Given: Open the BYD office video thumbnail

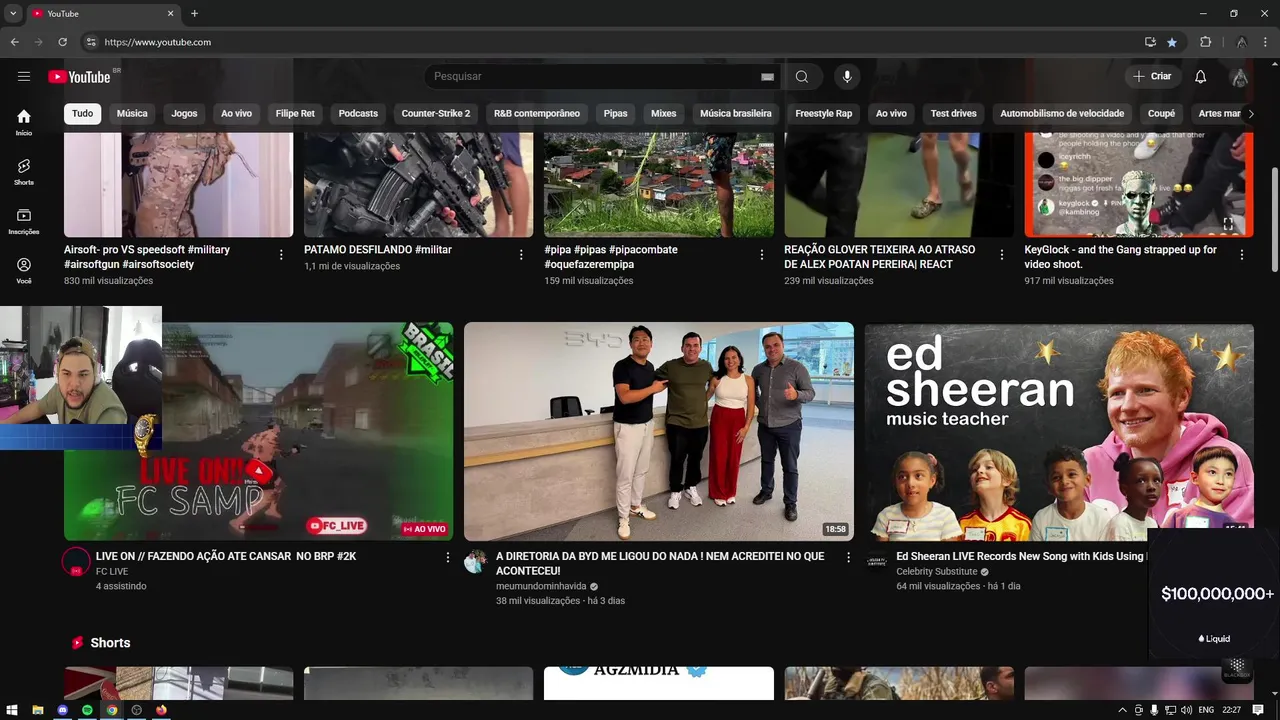Looking at the screenshot, I should pos(659,432).
